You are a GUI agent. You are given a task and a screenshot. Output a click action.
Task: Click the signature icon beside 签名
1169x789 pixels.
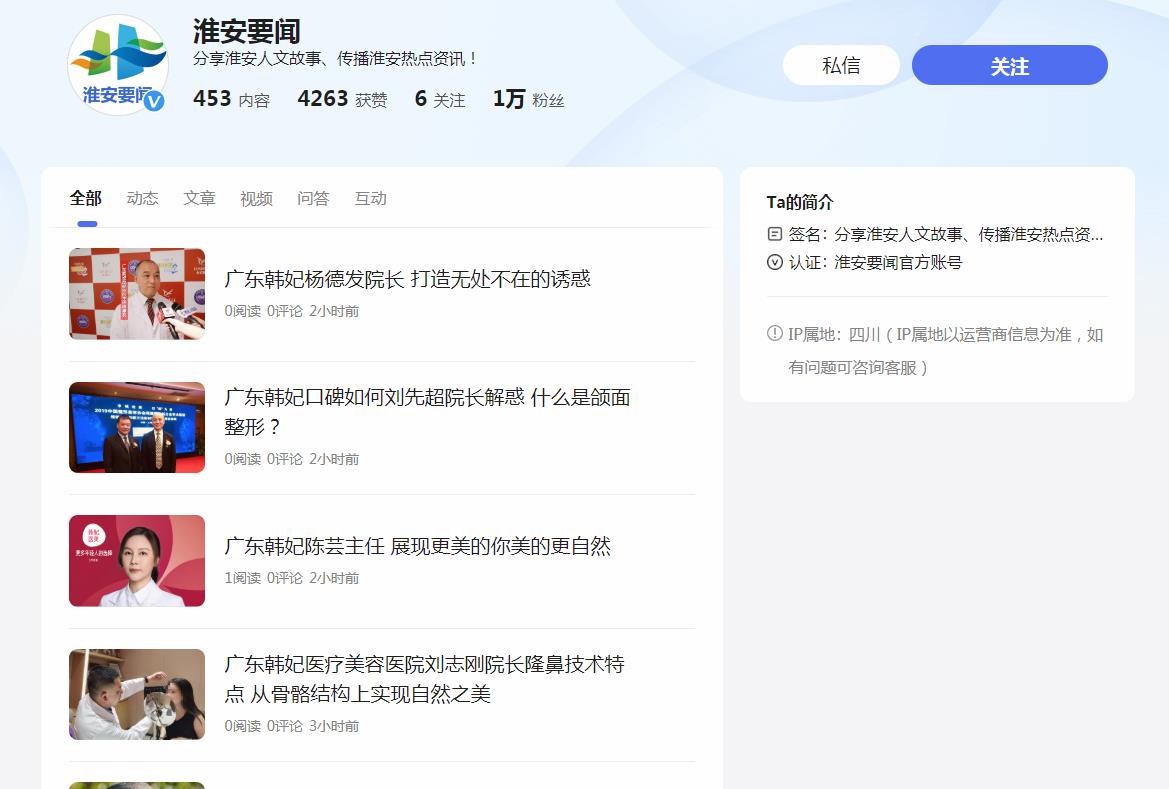coord(775,234)
